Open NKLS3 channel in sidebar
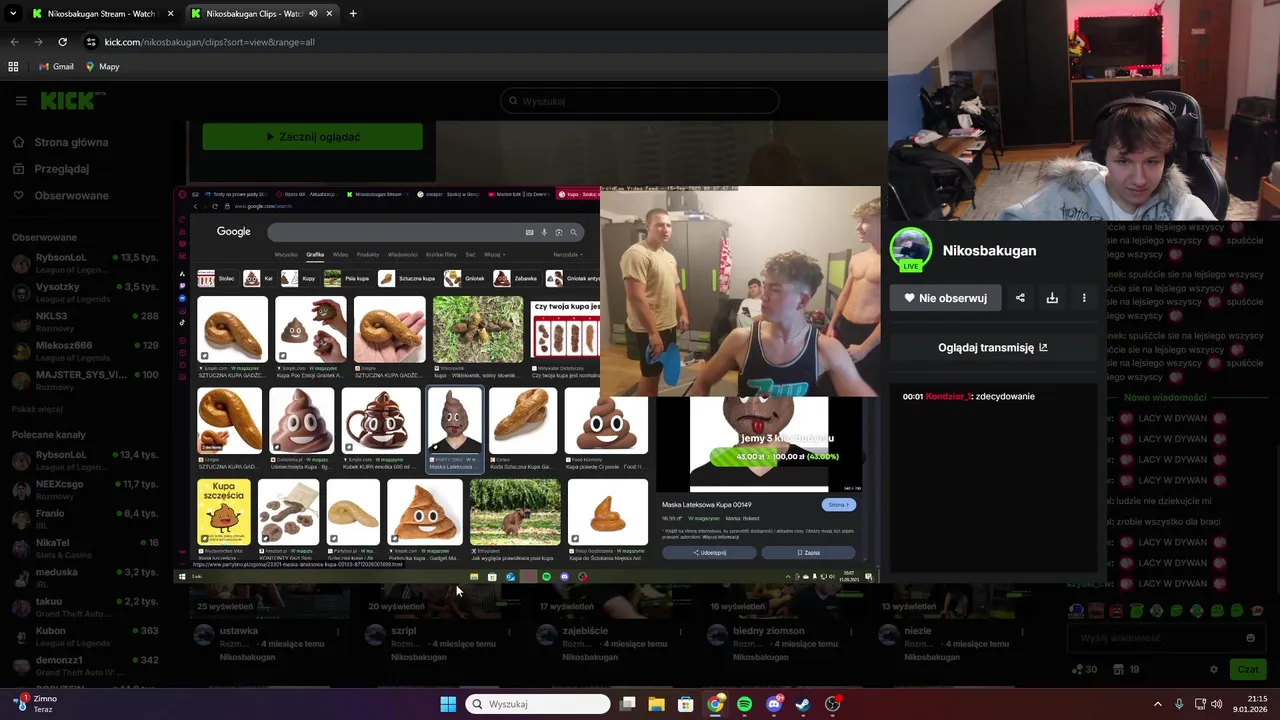This screenshot has width=1280, height=720. (85, 322)
